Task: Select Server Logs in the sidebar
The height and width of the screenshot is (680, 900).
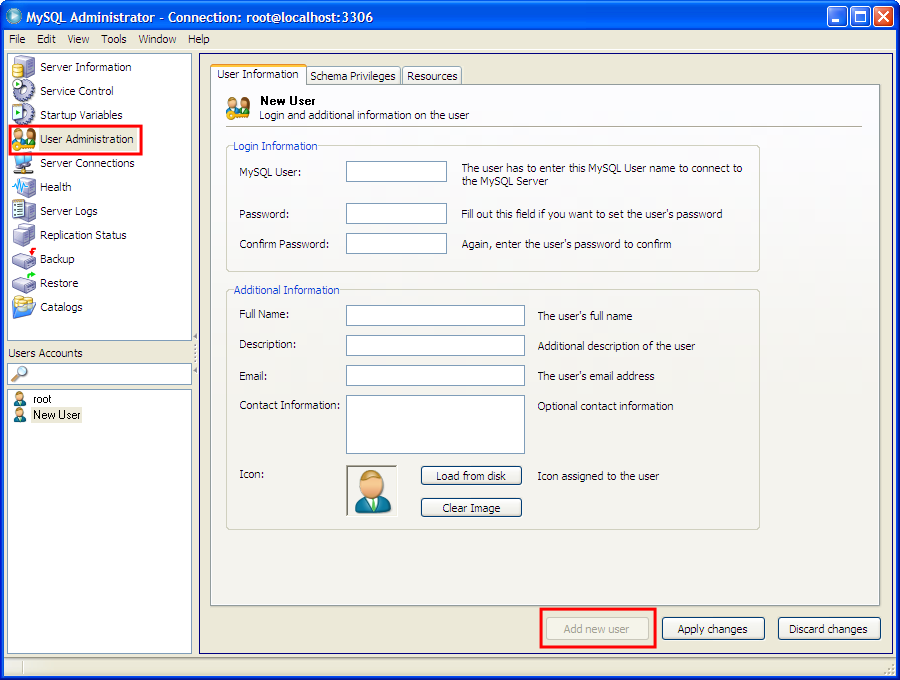Action: pos(69,211)
